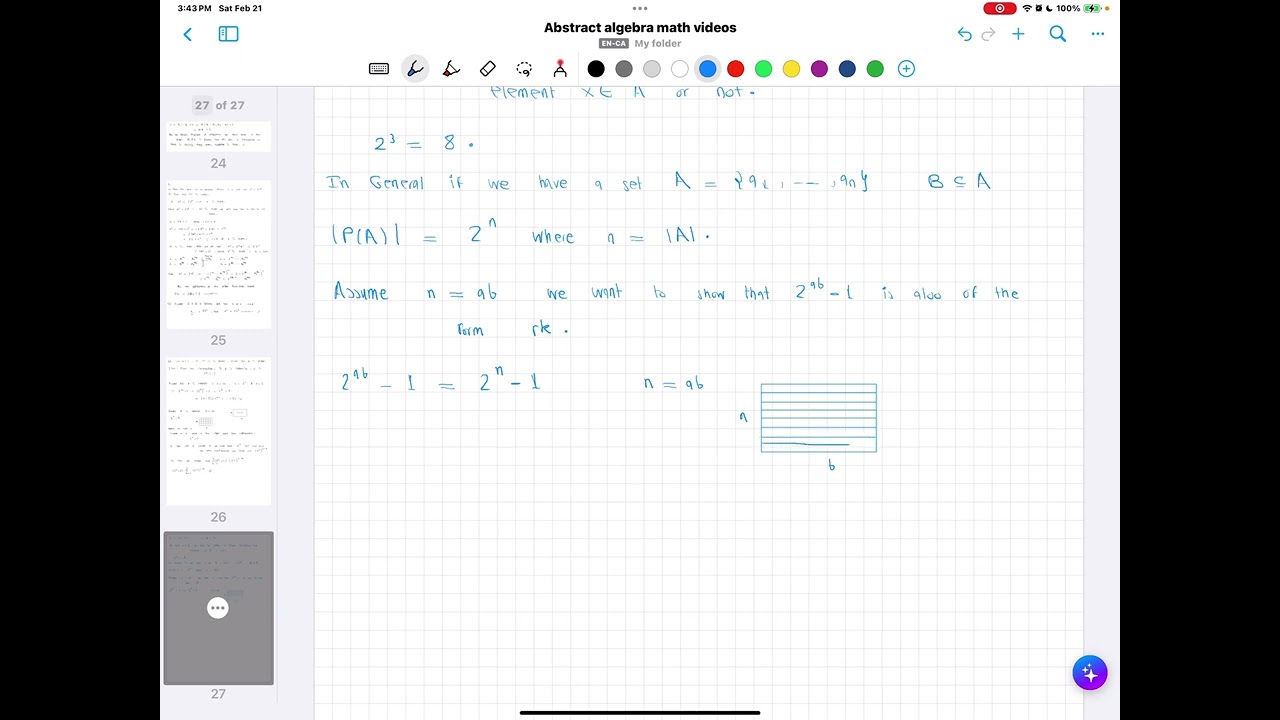Open search in the notebook
1280x720 pixels.
tap(1058, 34)
